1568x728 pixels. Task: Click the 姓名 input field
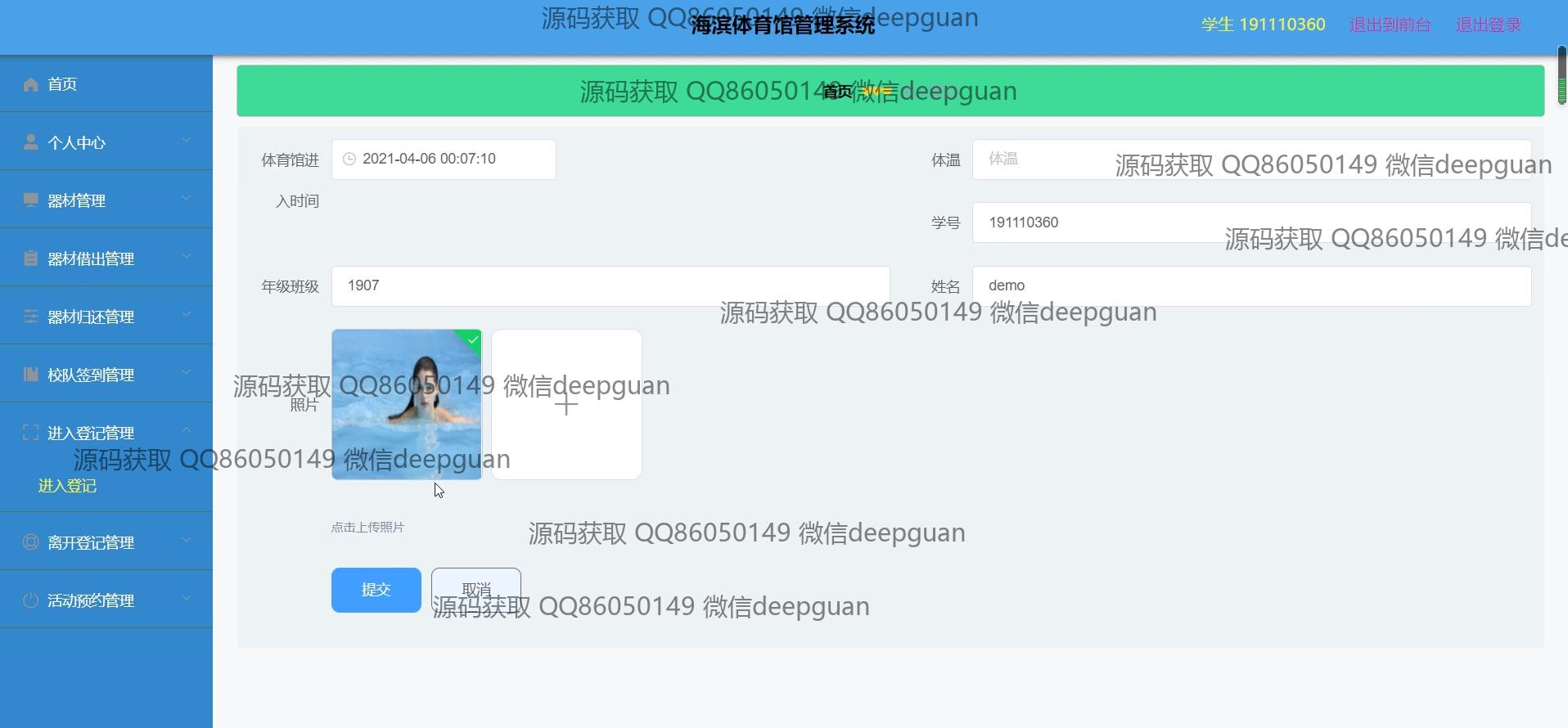tap(1251, 286)
